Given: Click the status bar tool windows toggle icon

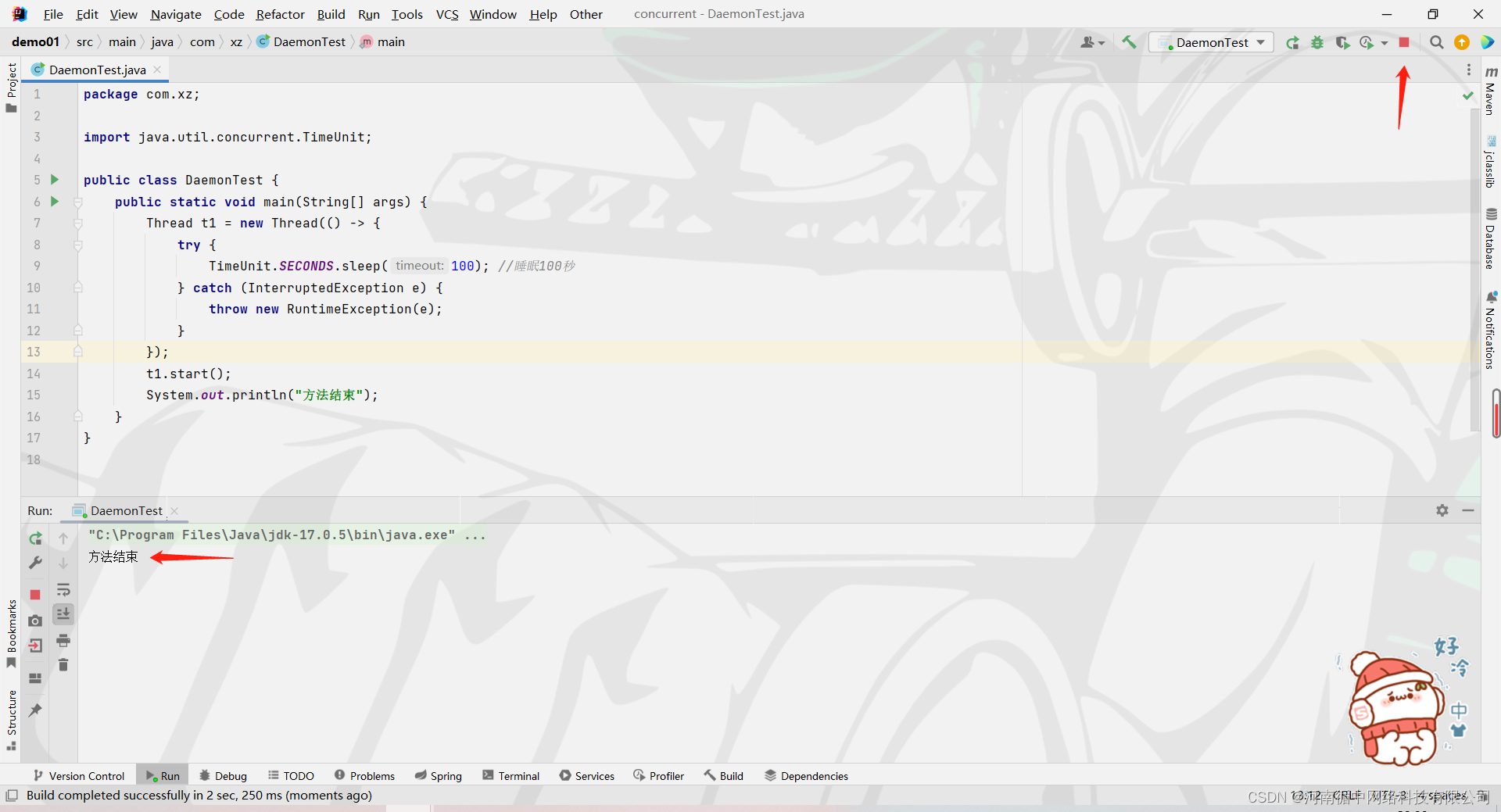Looking at the screenshot, I should (x=12, y=796).
